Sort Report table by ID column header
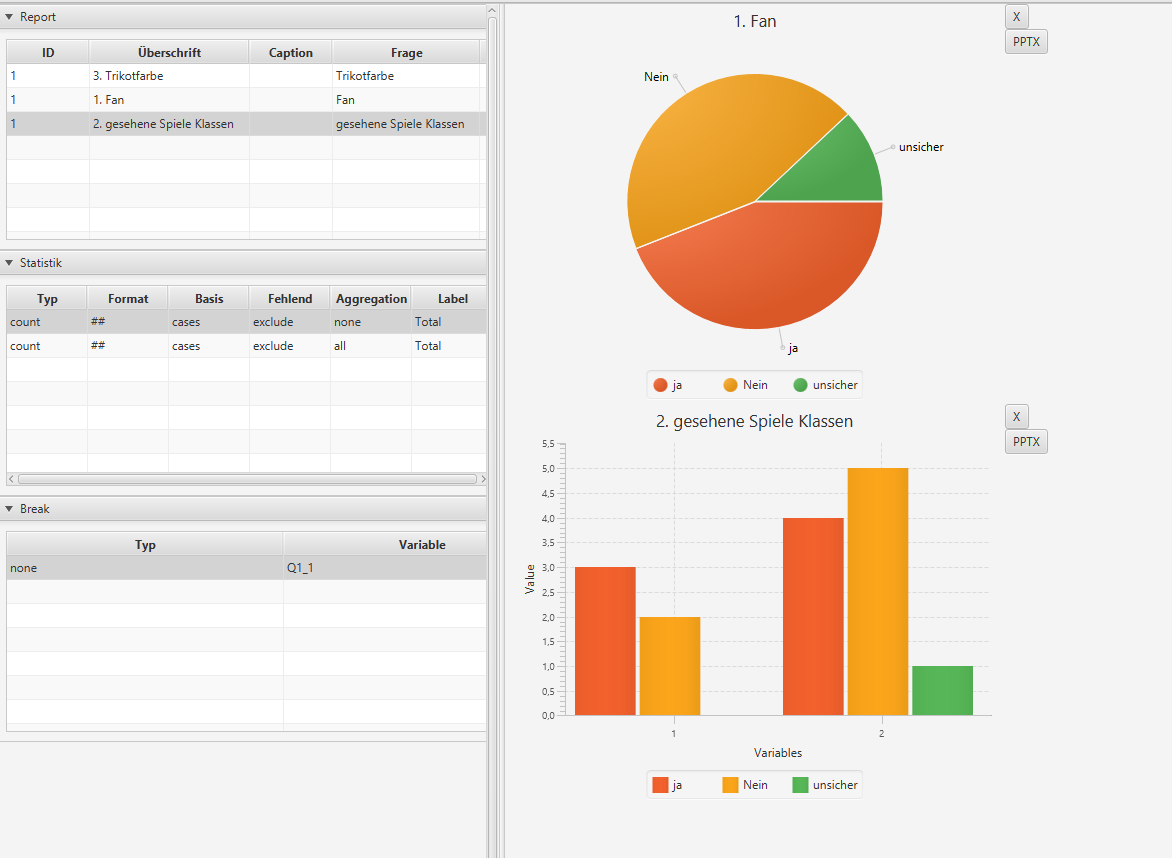This screenshot has width=1172, height=858. click(x=48, y=52)
